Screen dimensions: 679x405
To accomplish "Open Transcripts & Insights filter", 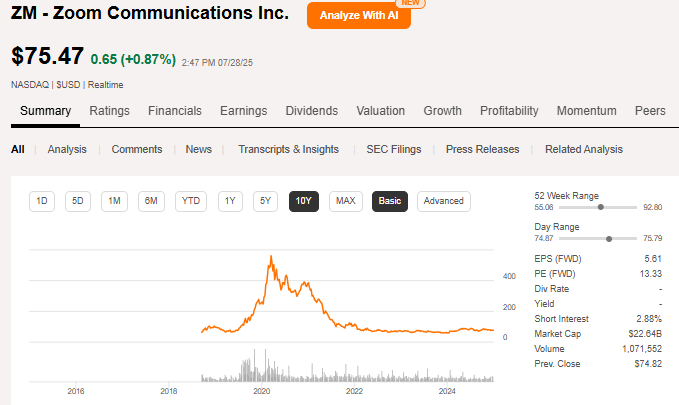I will pyautogui.click(x=288, y=149).
